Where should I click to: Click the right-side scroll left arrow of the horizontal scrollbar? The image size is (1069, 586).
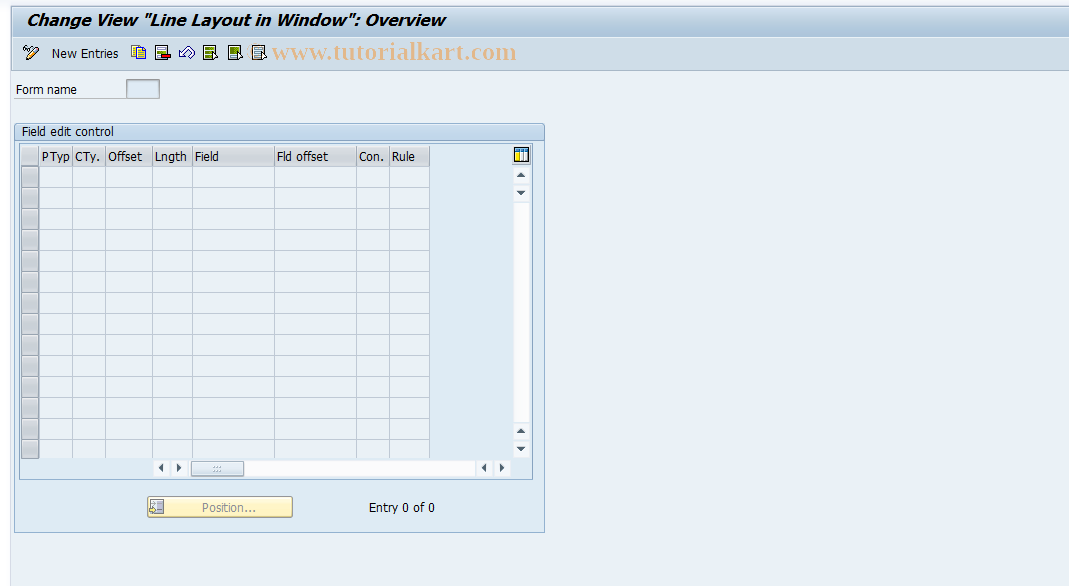click(484, 468)
